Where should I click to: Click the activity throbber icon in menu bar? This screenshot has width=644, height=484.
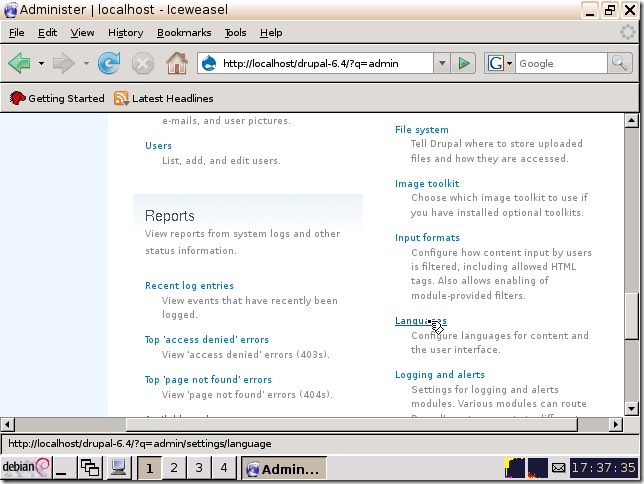pos(628,32)
